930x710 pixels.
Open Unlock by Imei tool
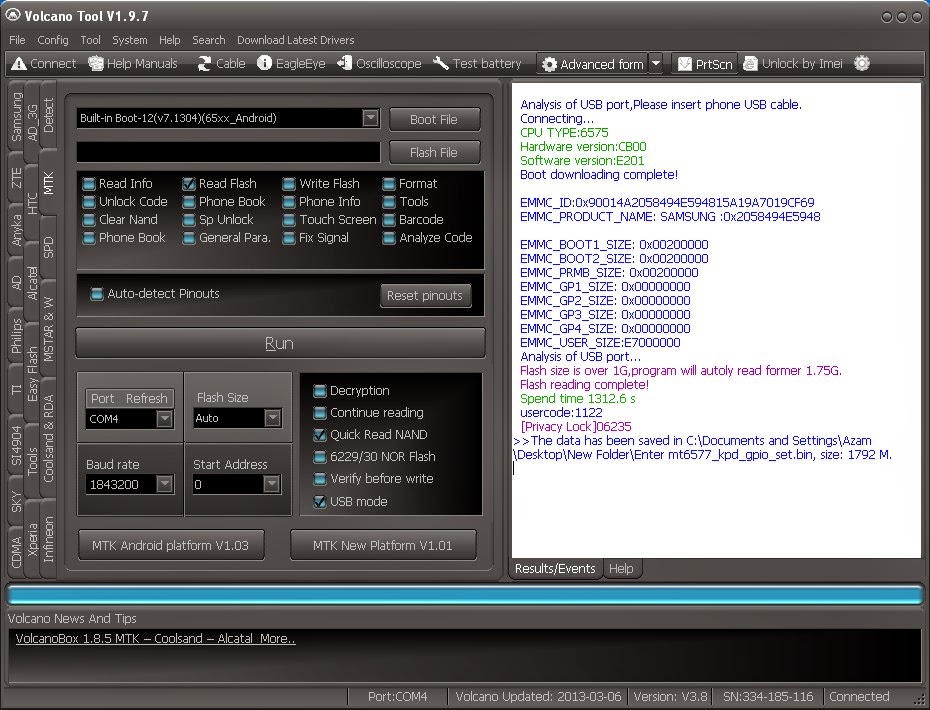792,63
